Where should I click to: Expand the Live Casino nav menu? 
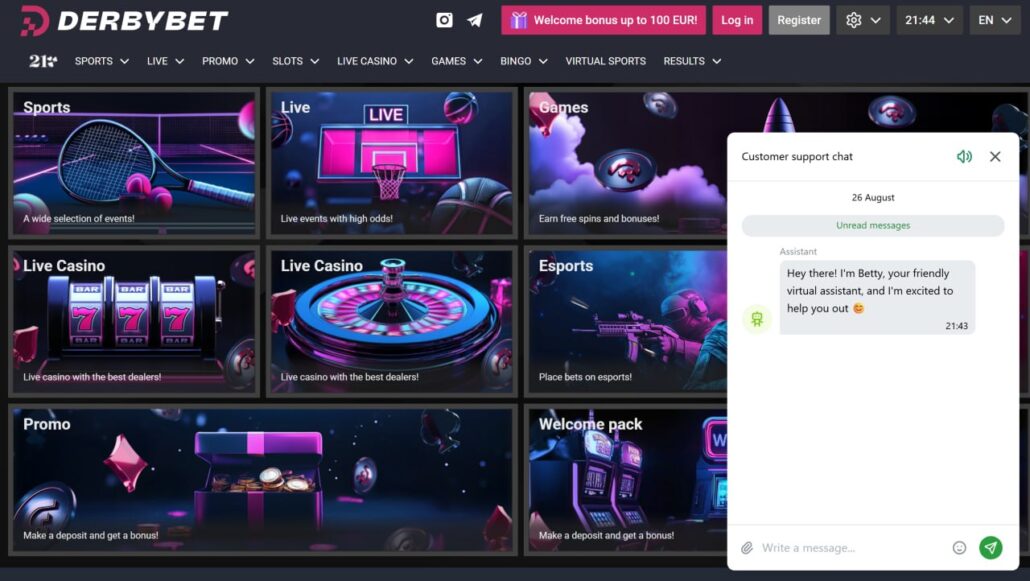click(x=375, y=61)
